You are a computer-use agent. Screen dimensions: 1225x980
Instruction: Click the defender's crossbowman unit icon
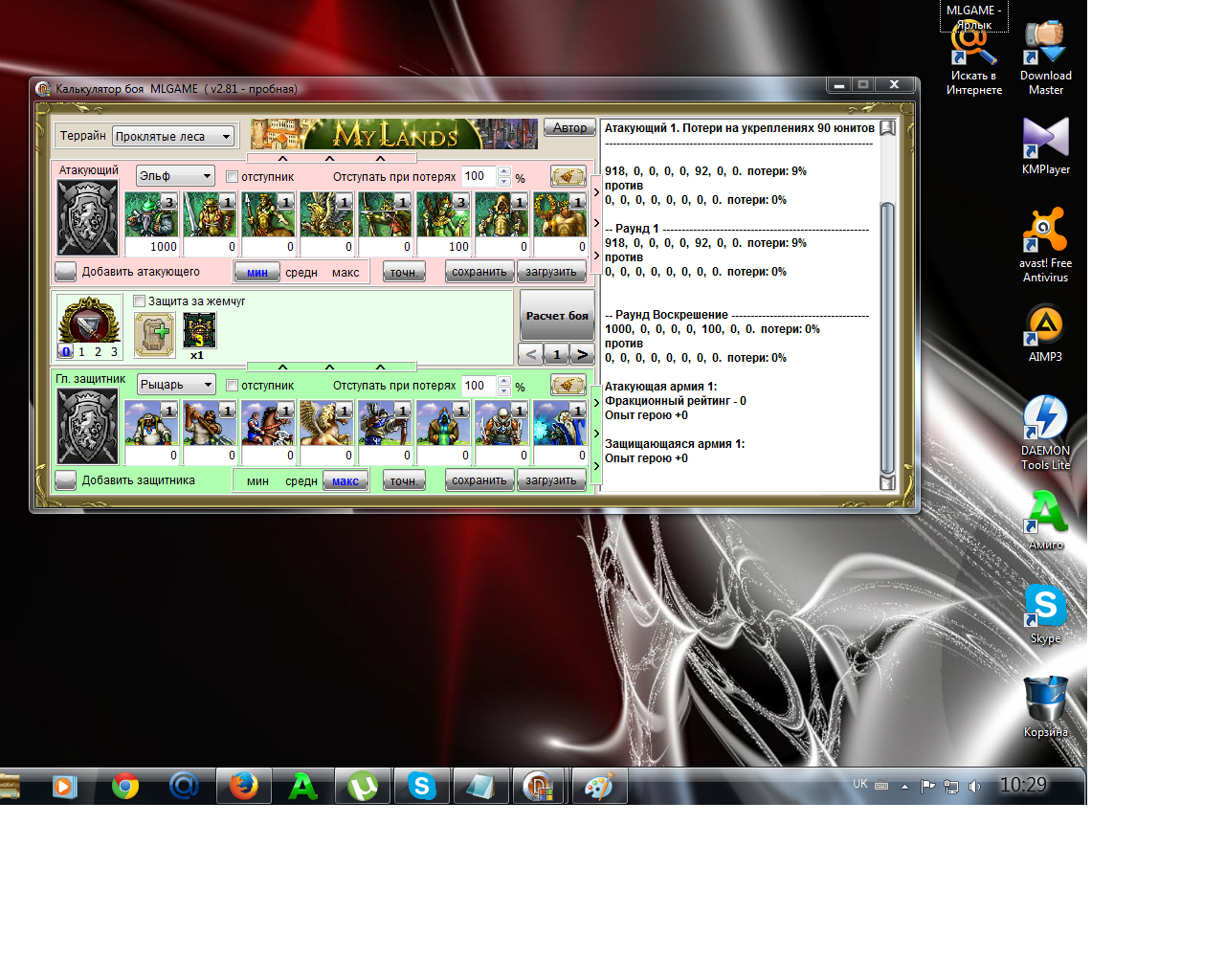point(385,423)
